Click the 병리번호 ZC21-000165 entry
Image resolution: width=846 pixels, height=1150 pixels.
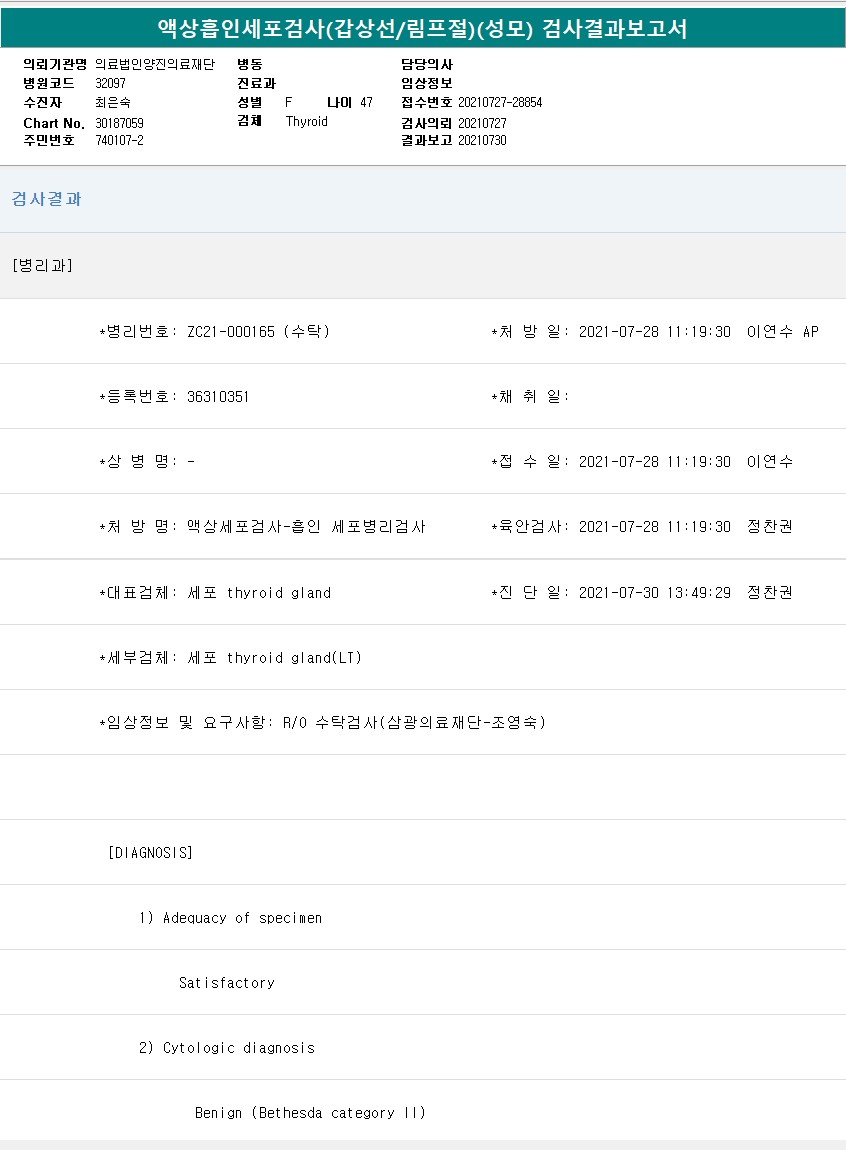(214, 332)
